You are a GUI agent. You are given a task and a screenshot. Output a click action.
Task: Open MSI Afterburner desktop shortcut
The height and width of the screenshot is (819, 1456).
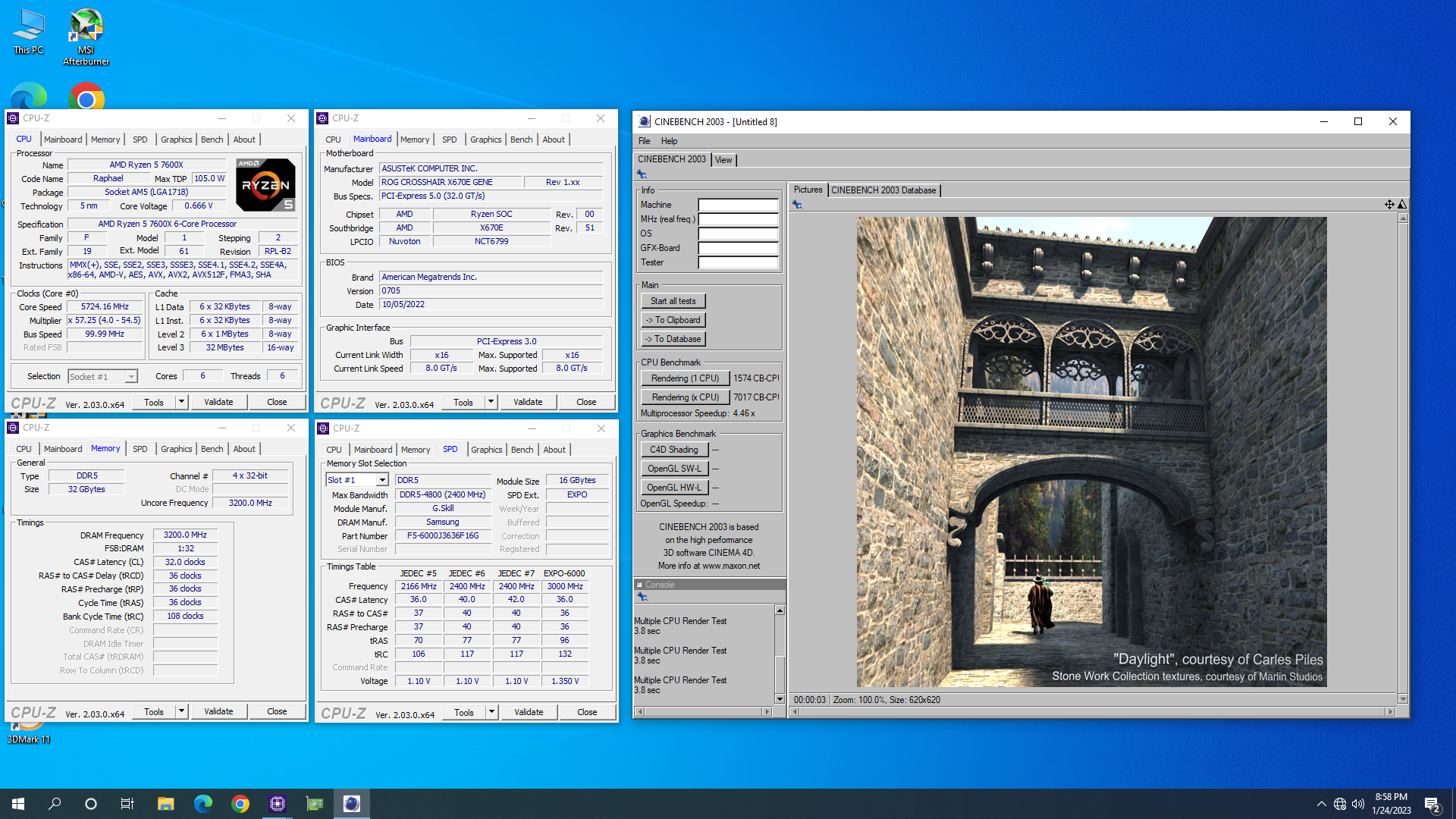click(x=86, y=37)
